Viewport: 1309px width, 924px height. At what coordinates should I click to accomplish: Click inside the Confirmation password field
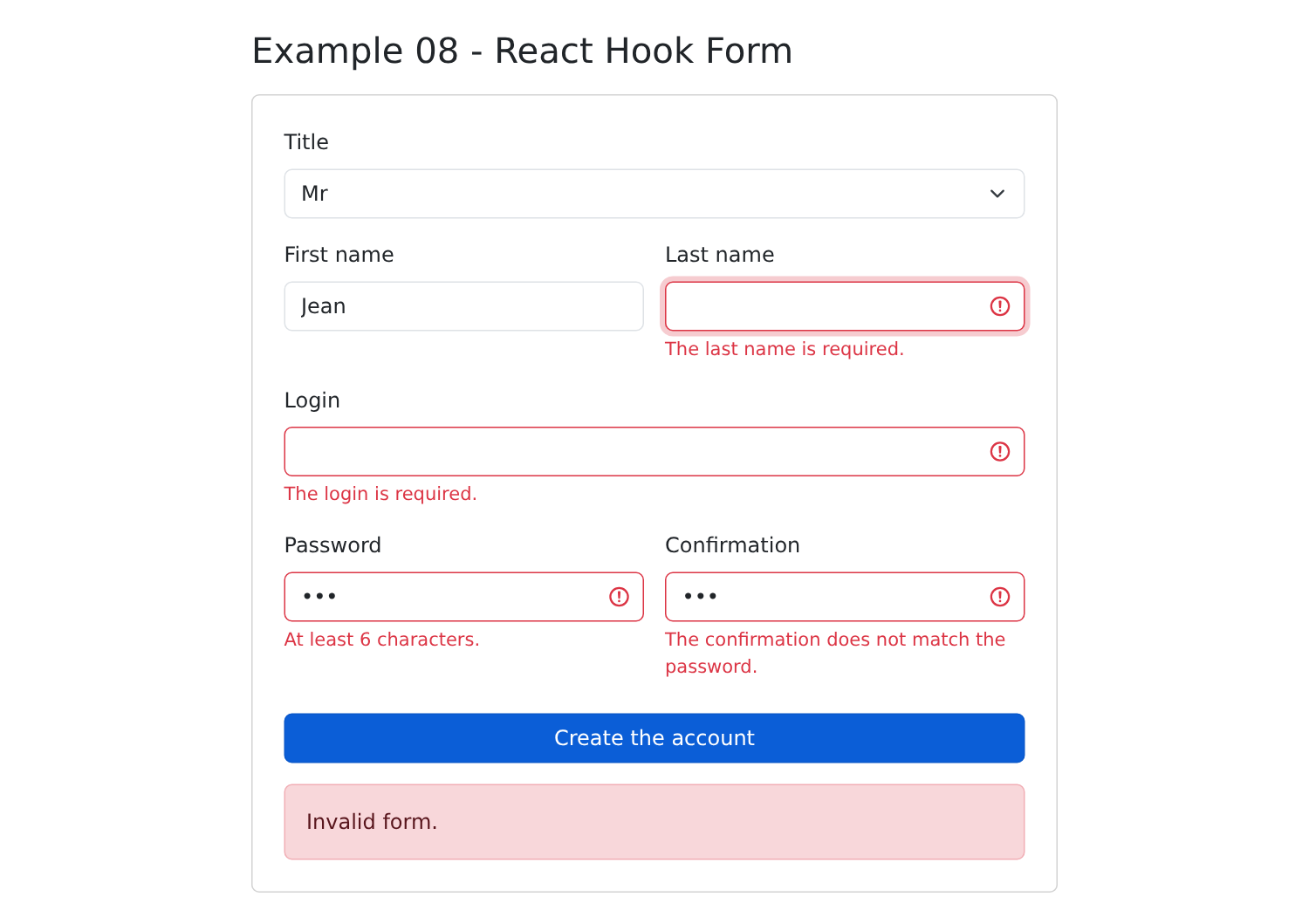click(845, 597)
